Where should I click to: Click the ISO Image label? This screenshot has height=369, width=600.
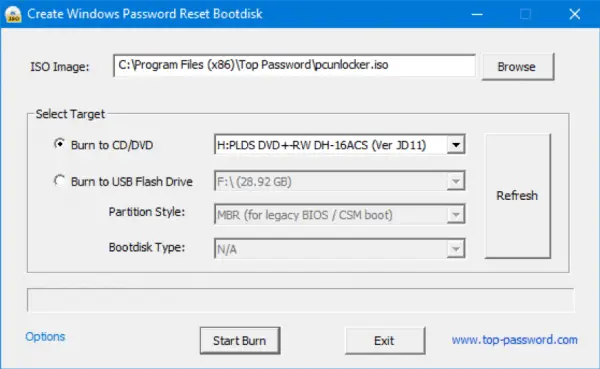click(x=60, y=67)
